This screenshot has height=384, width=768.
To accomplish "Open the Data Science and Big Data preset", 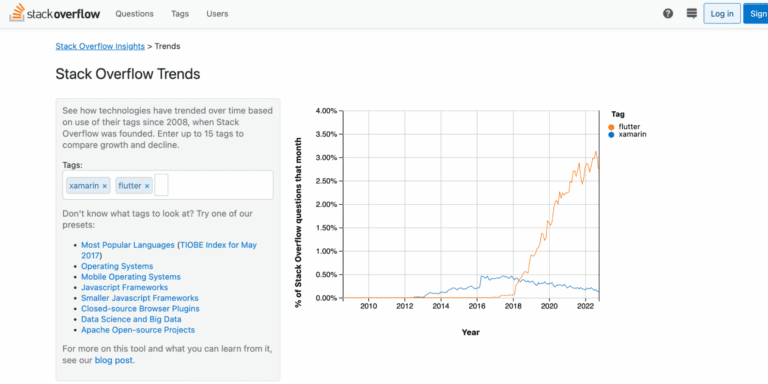I will tap(131, 319).
